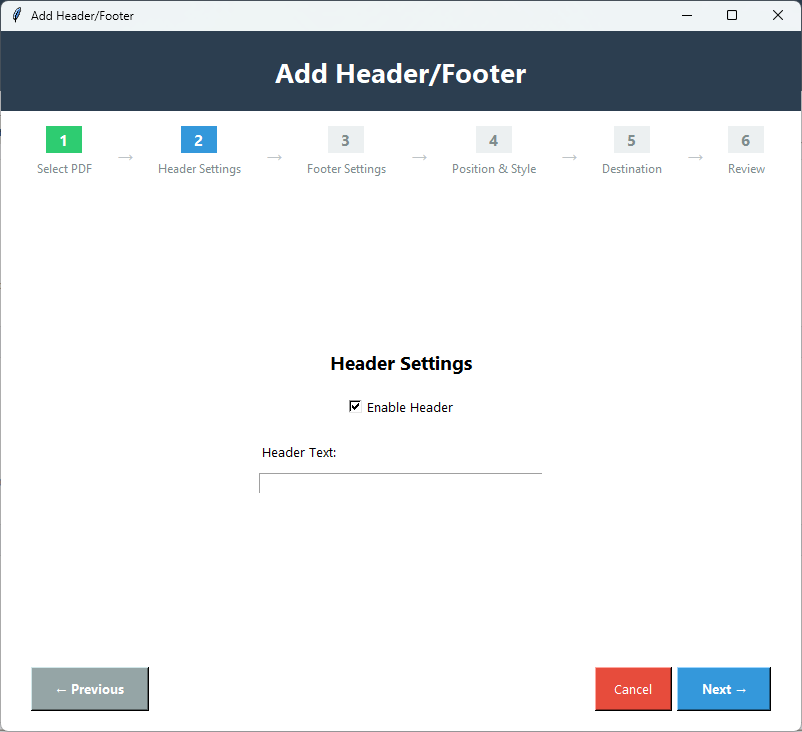Open the Review step label
802x732 pixels.
click(745, 168)
